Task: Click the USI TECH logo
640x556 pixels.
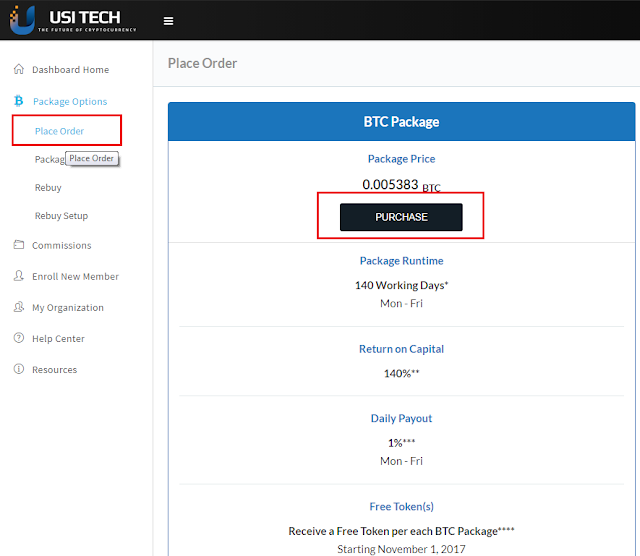Action: 73,20
